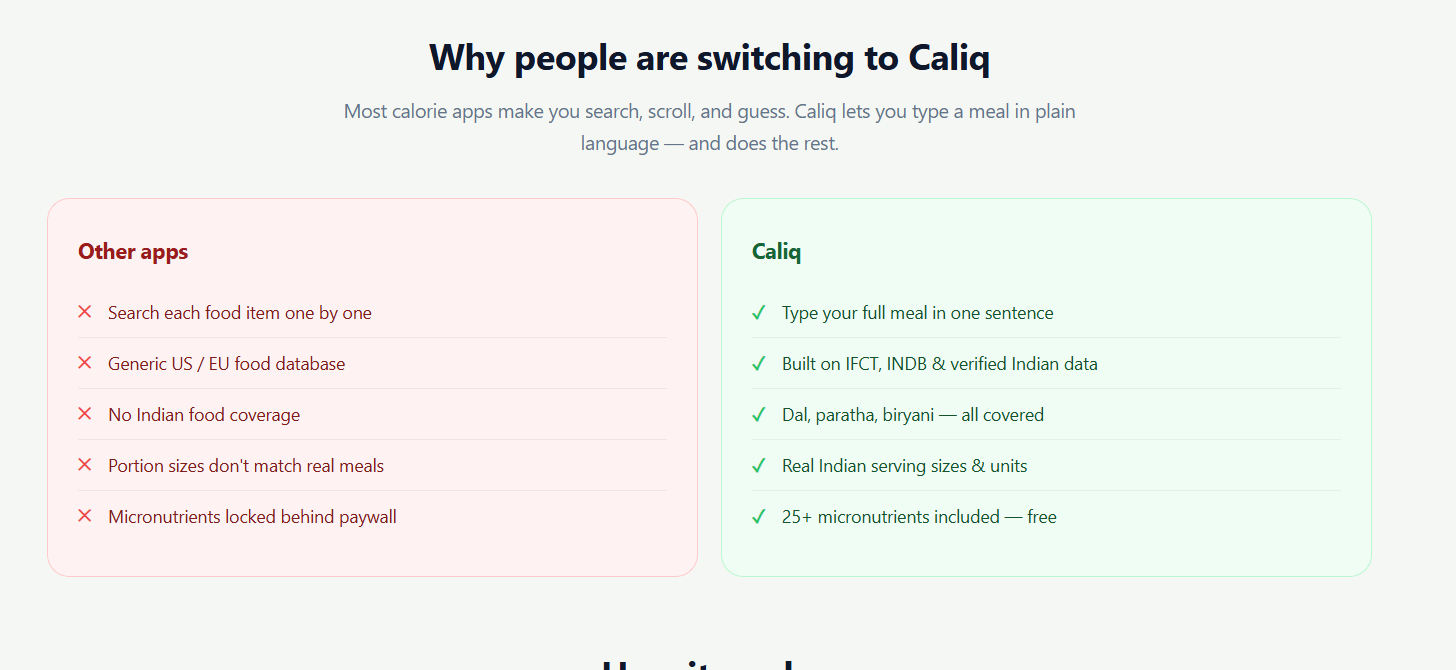Screen dimensions: 1456x670
Task: Click the X icon next to Generic US / EU food database
Action: point(85,363)
